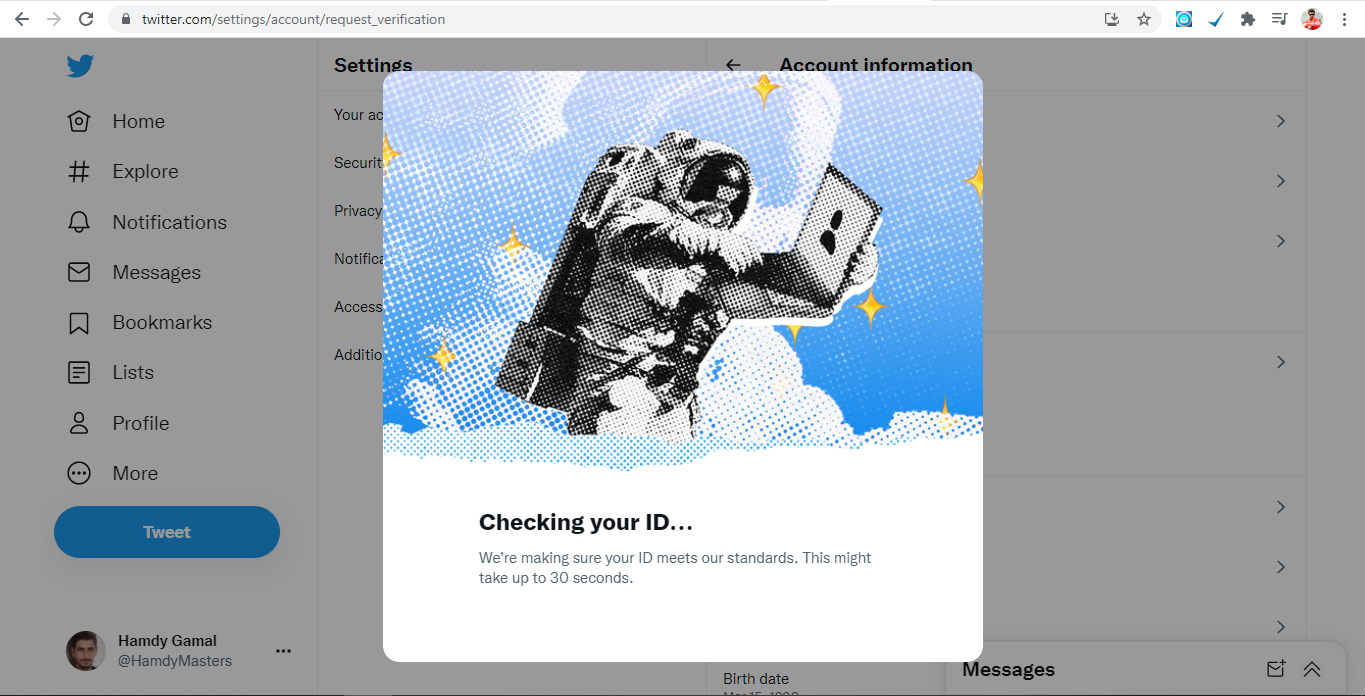Open account options next to @HamdyMasters
Image resolution: width=1365 pixels, height=696 pixels.
tap(283, 651)
